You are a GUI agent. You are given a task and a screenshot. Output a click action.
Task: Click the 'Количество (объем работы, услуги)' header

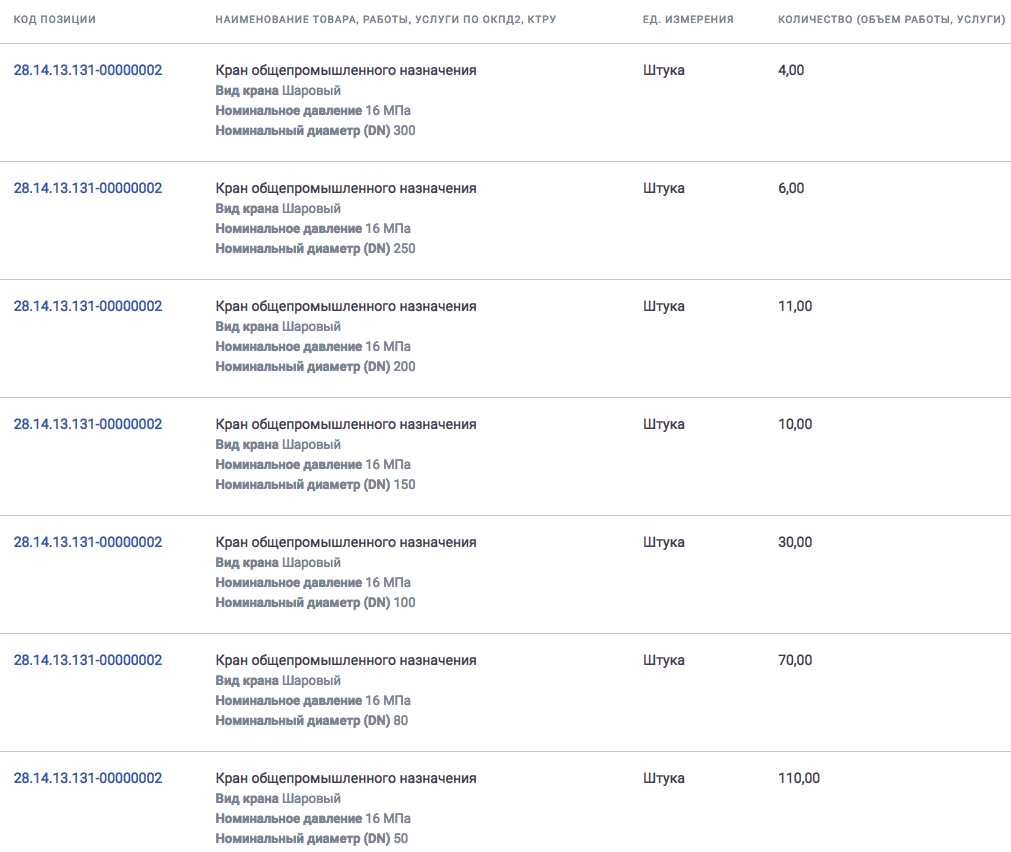click(x=892, y=19)
